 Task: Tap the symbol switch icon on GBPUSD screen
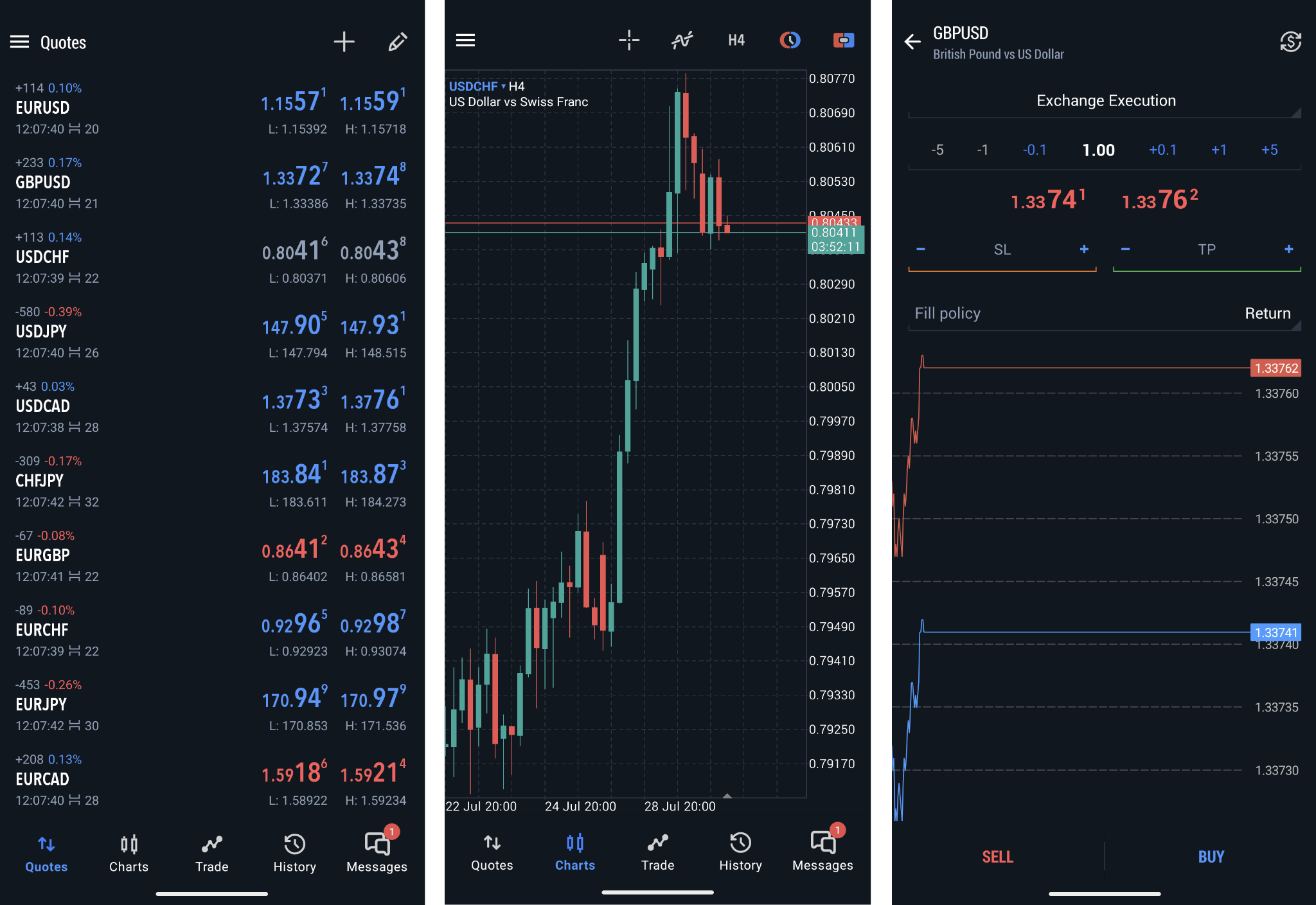(1290, 42)
